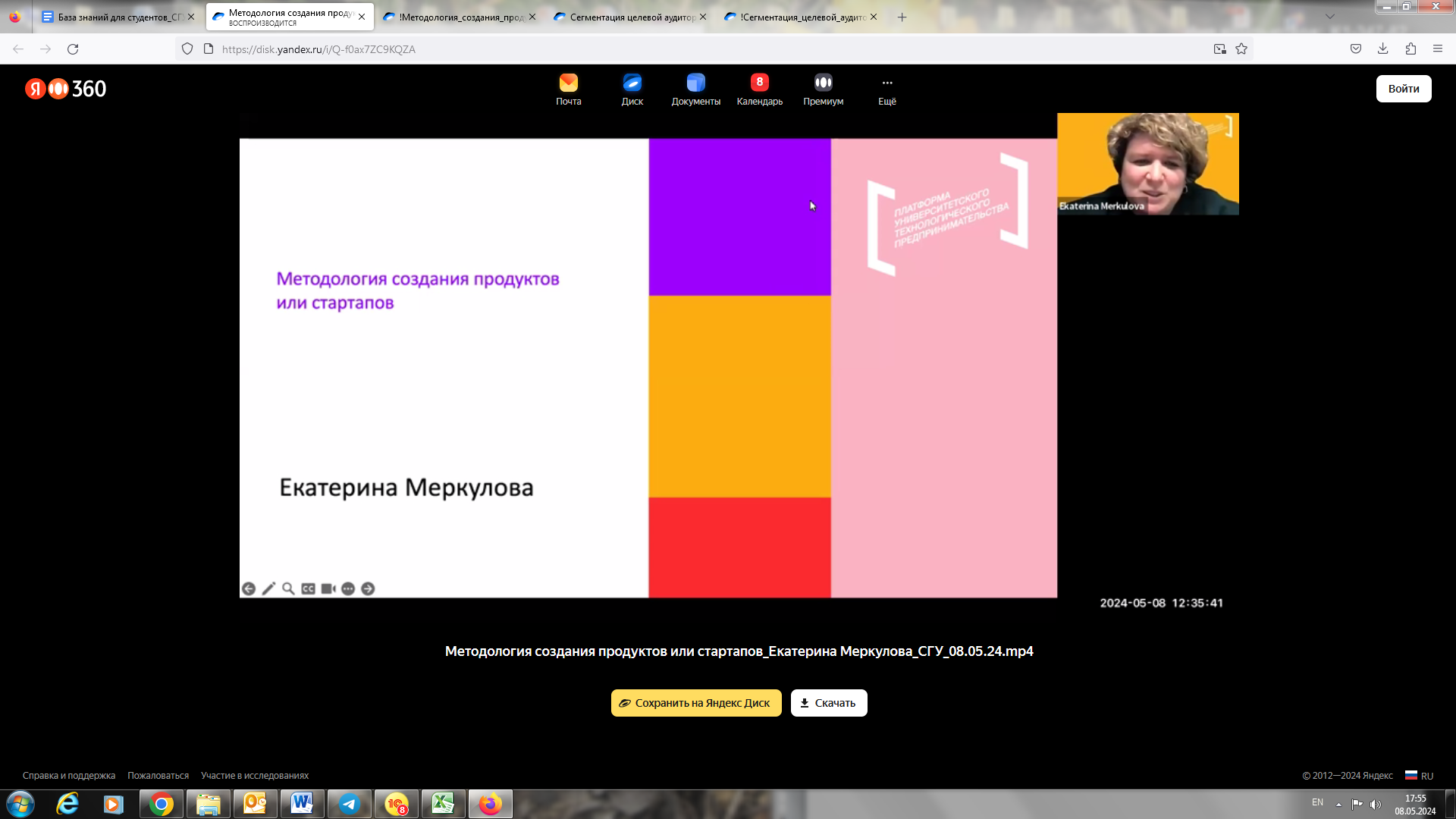This screenshot has height=819, width=1456.
Task: Open Firefox downloads panel icon
Action: coord(1383,49)
